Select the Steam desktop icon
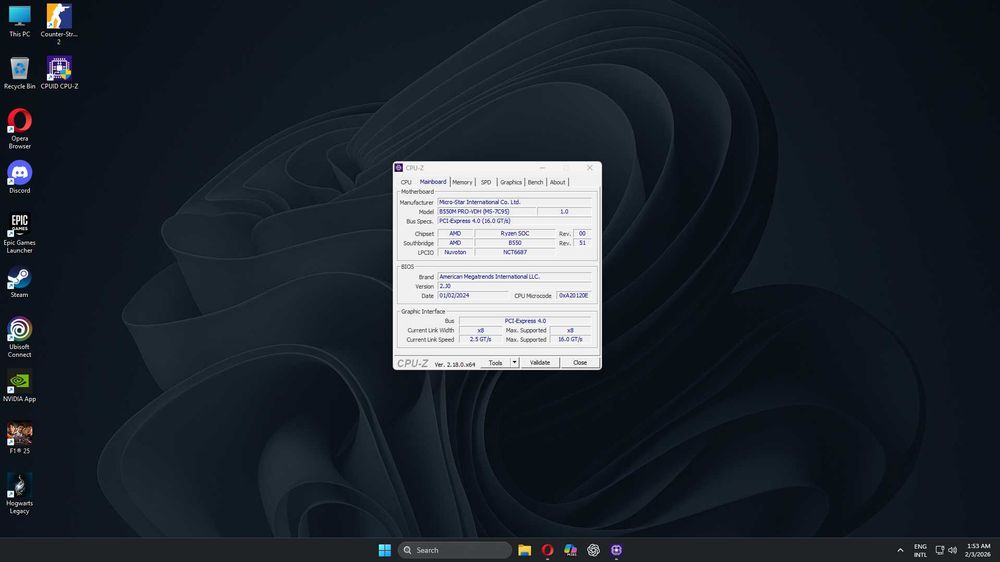The image size is (1000, 562). click(19, 282)
